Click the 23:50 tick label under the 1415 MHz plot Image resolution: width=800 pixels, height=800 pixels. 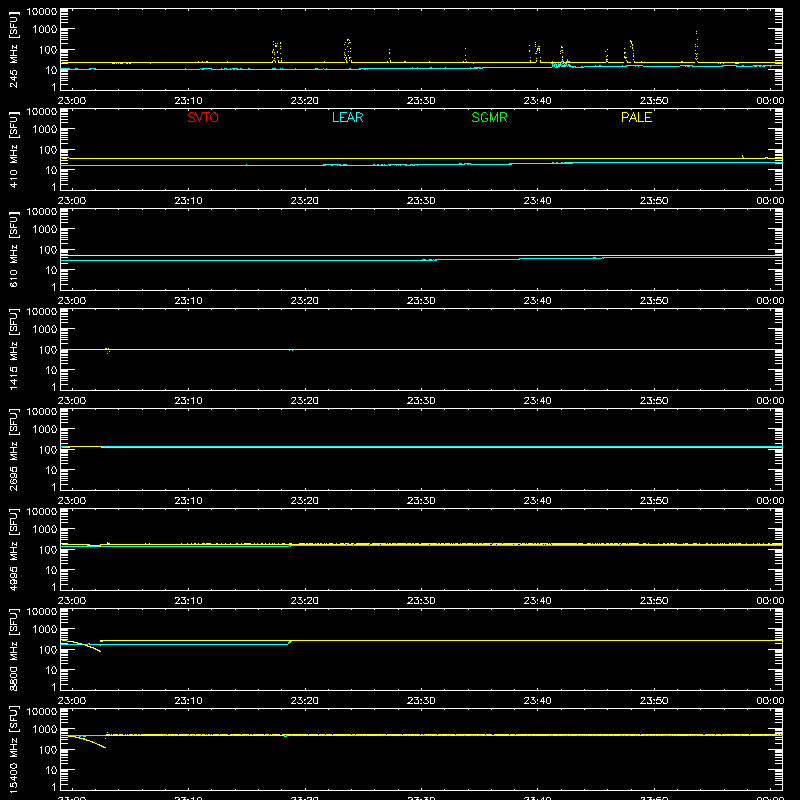[x=654, y=401]
